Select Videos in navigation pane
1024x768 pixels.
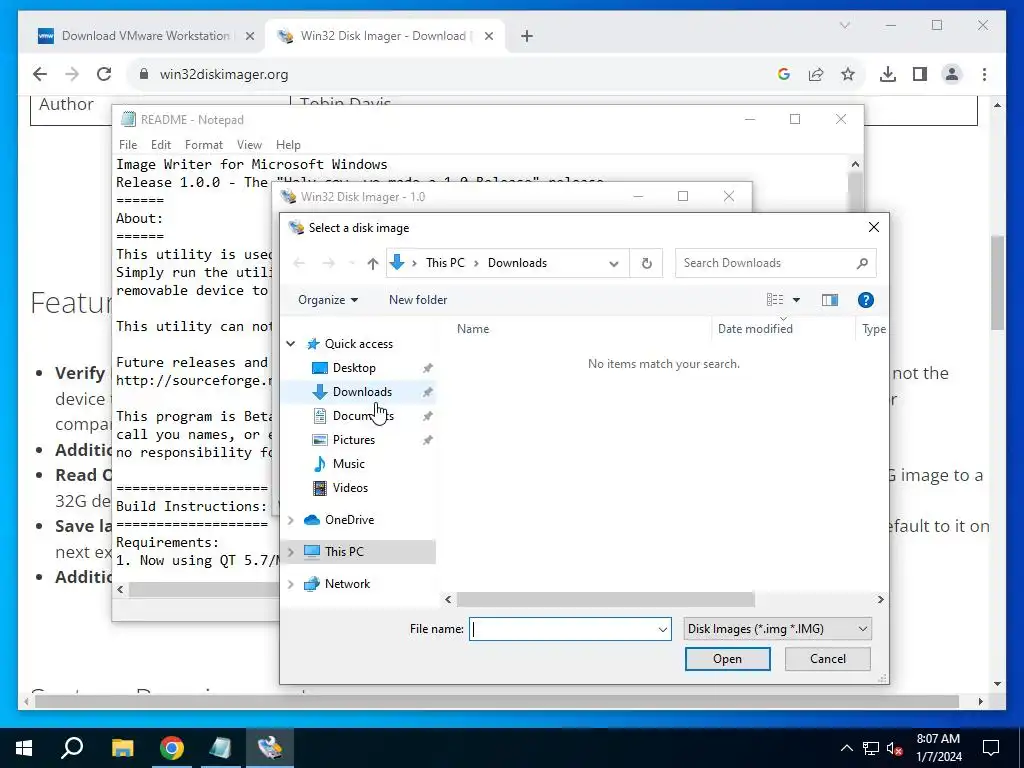coord(350,488)
